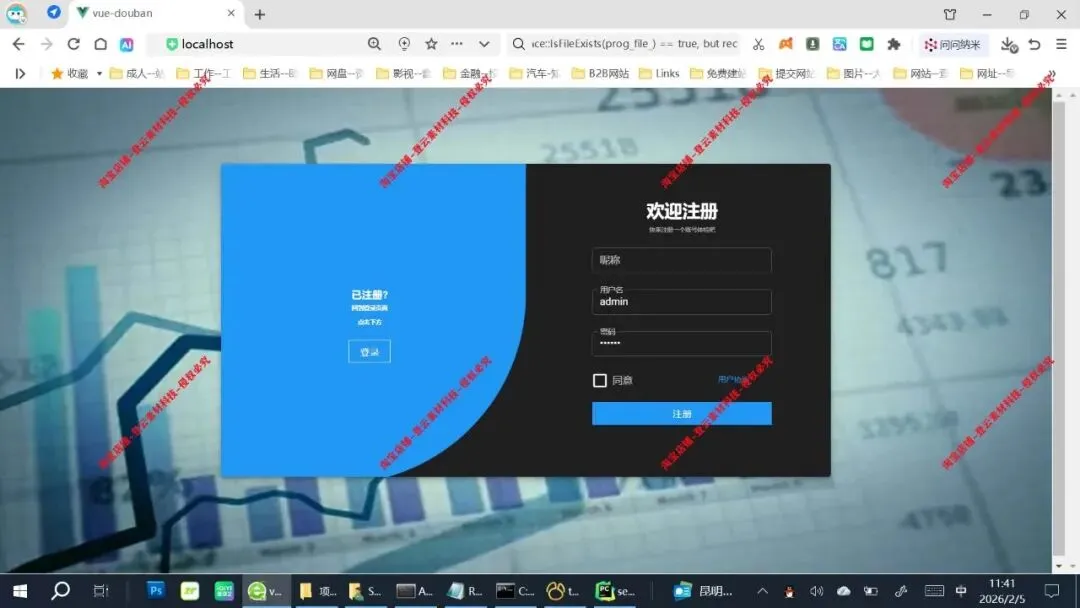Open the 收藏 favorites star
The width and height of the screenshot is (1080, 608).
click(57, 73)
